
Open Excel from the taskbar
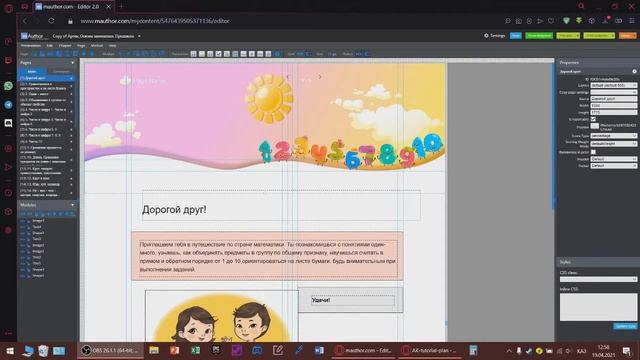point(196,351)
